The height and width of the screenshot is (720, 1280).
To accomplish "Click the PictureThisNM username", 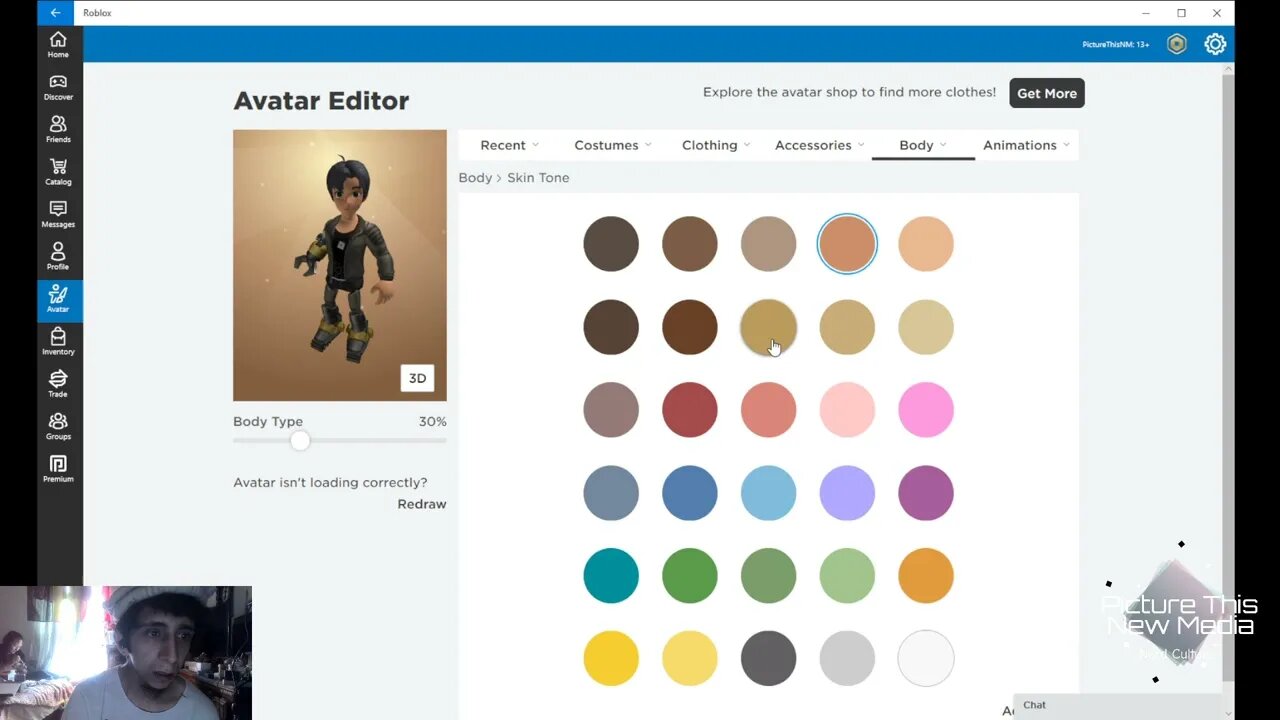I will (1115, 44).
